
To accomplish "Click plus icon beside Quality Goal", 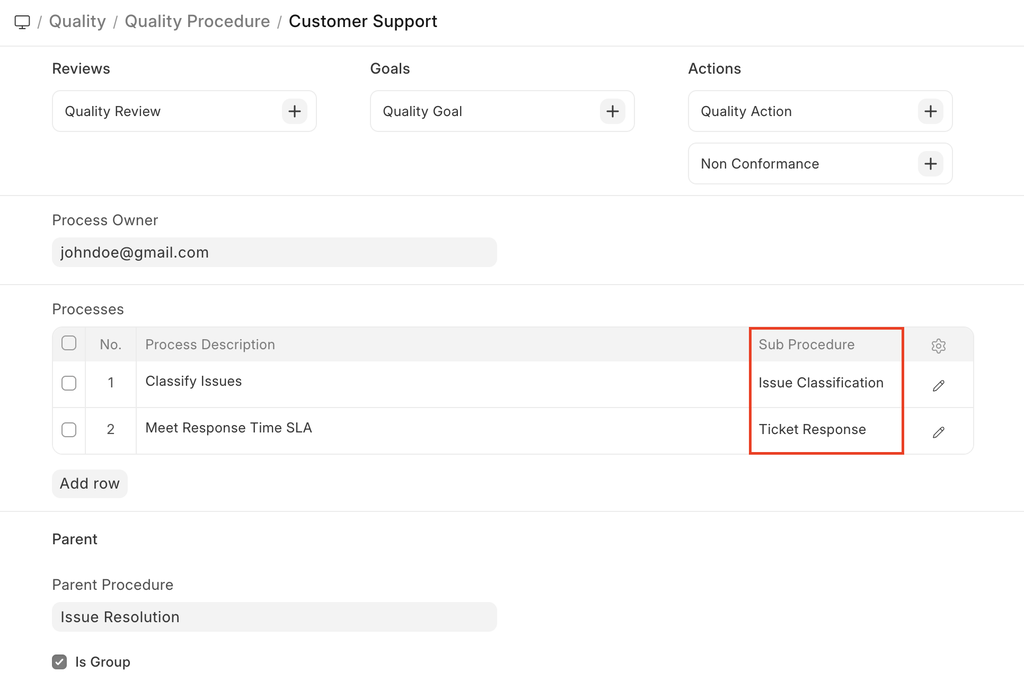I will pyautogui.click(x=612, y=111).
